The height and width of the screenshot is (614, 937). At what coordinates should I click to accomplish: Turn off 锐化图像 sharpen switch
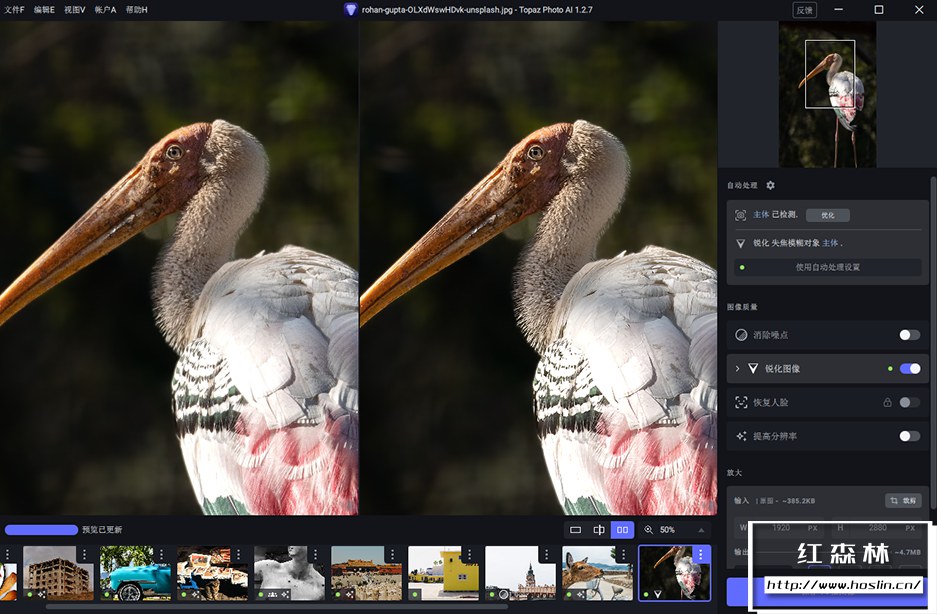point(909,369)
